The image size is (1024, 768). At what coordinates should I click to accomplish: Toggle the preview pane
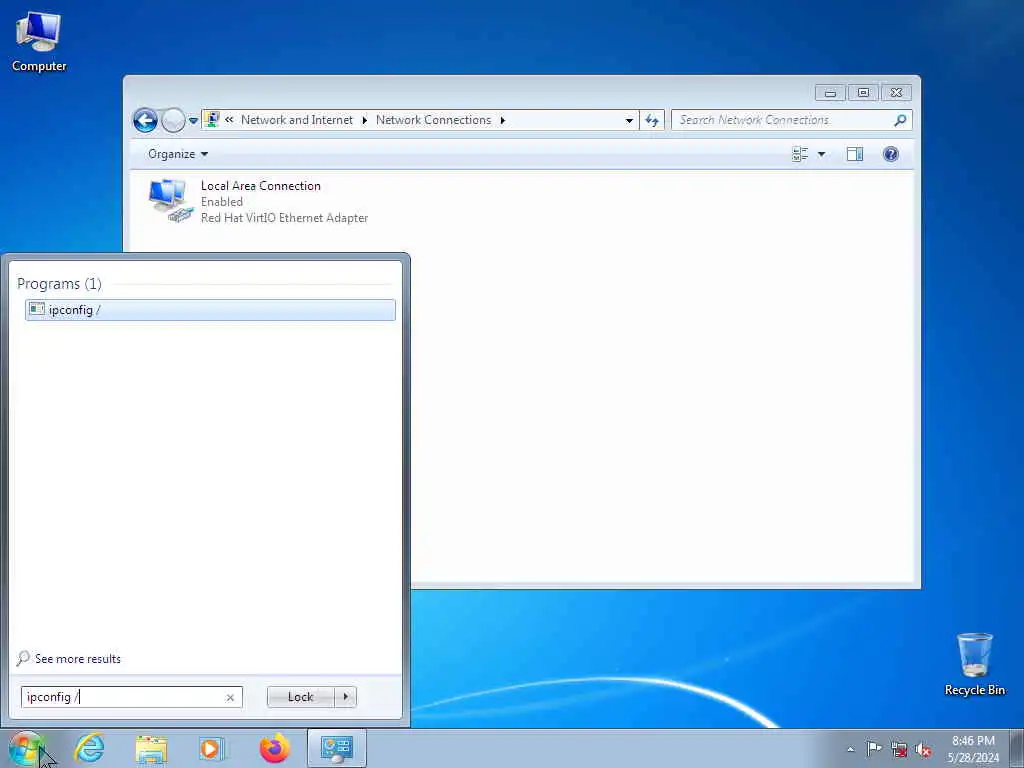pos(855,154)
